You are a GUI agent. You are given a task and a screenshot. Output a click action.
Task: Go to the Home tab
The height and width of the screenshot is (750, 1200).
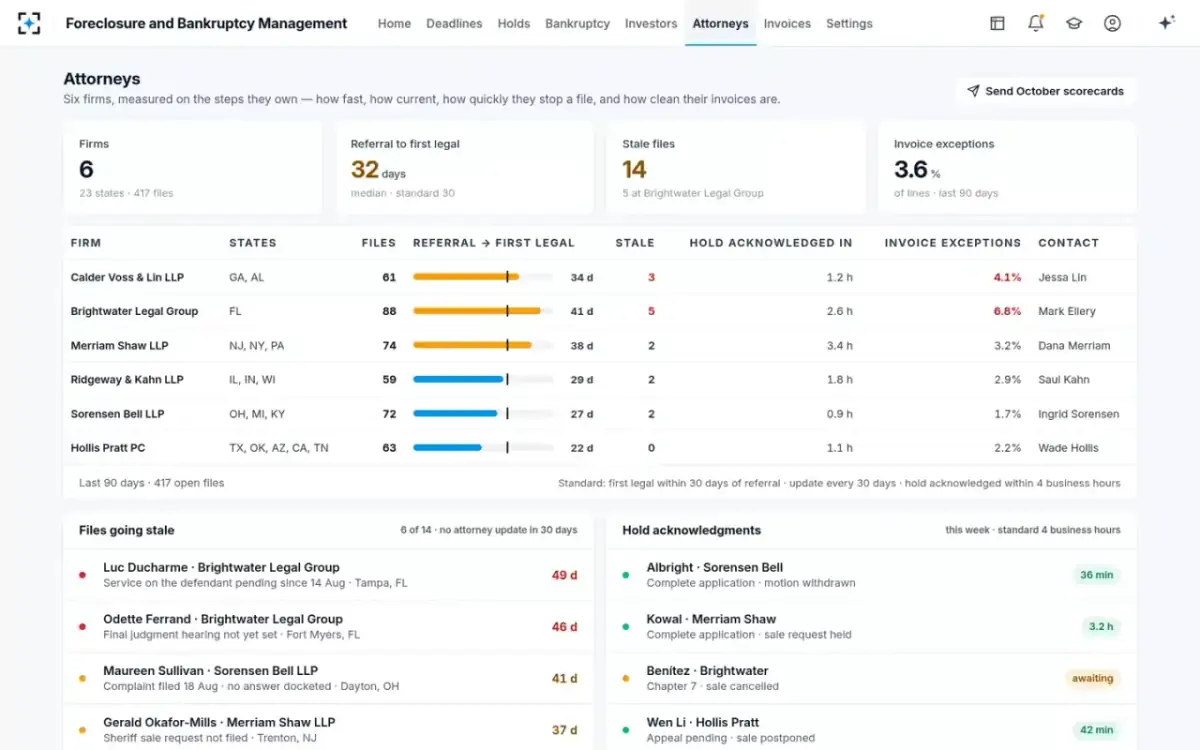pos(394,23)
